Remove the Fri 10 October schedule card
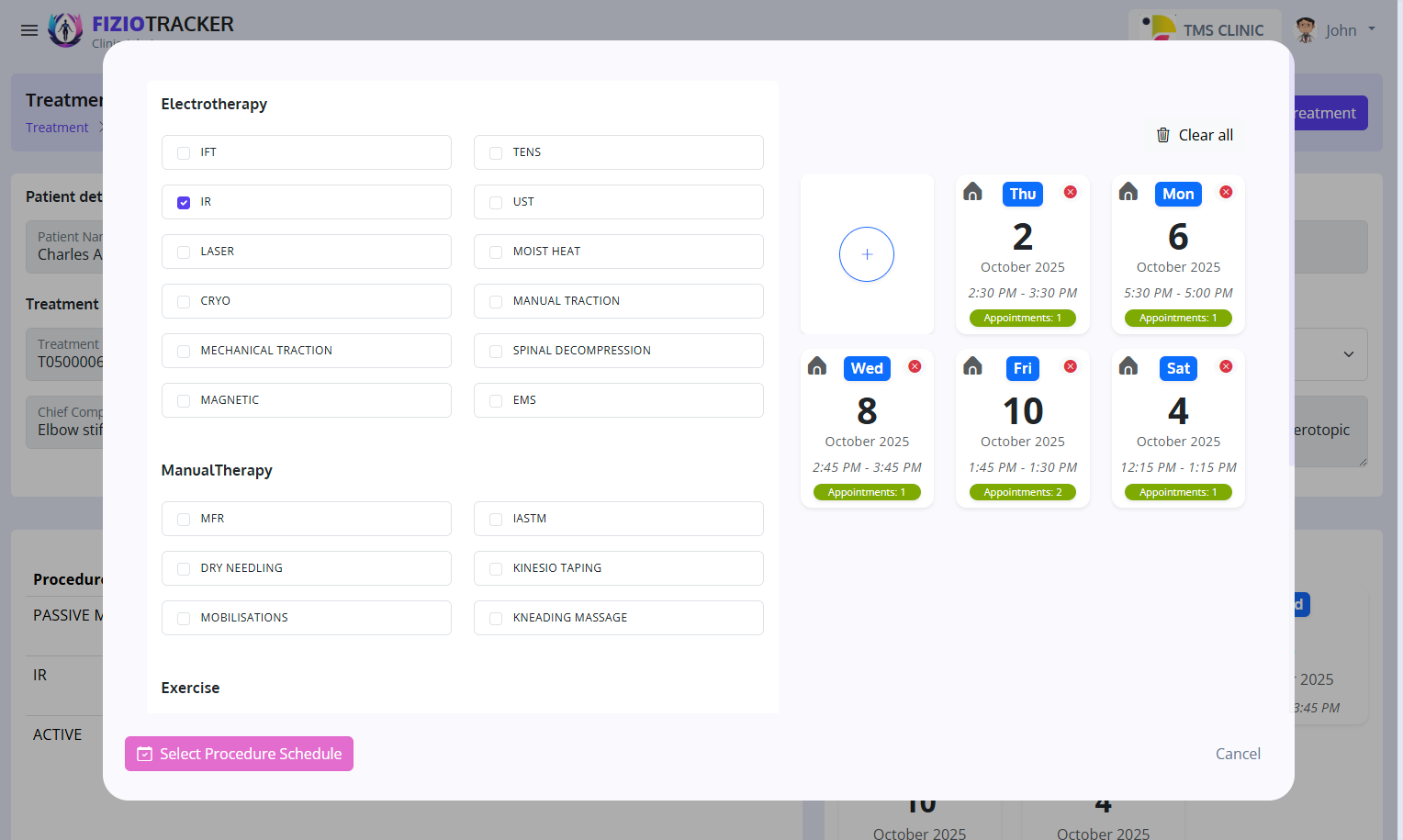This screenshot has width=1403, height=840. 1070,366
